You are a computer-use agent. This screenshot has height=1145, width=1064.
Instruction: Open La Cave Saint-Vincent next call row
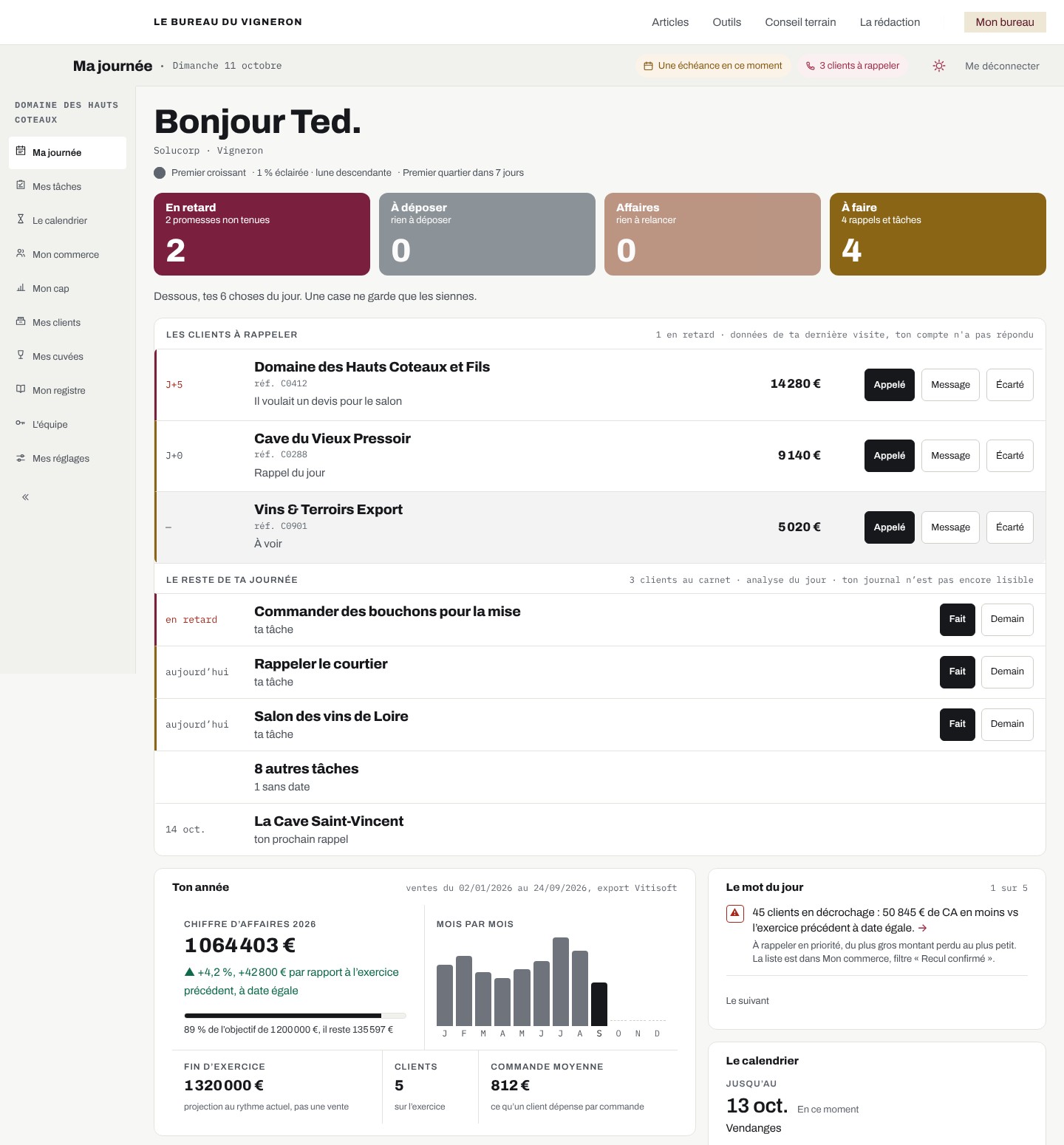click(x=600, y=830)
